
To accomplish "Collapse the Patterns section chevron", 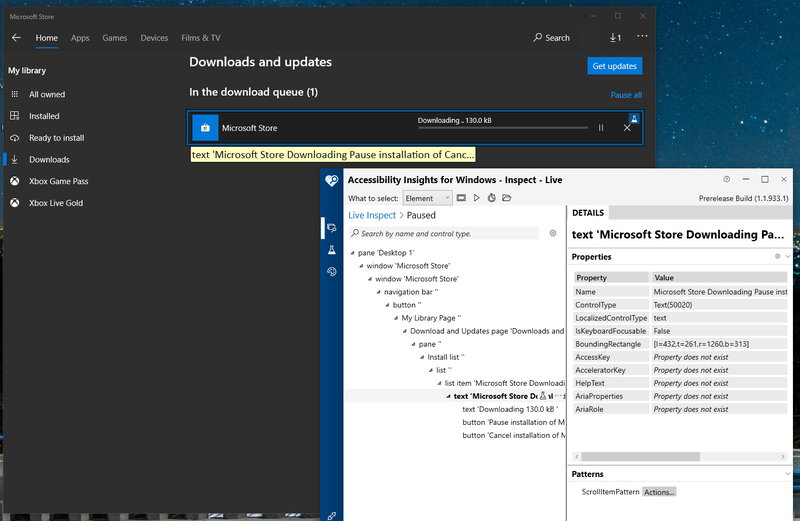I will coord(788,474).
